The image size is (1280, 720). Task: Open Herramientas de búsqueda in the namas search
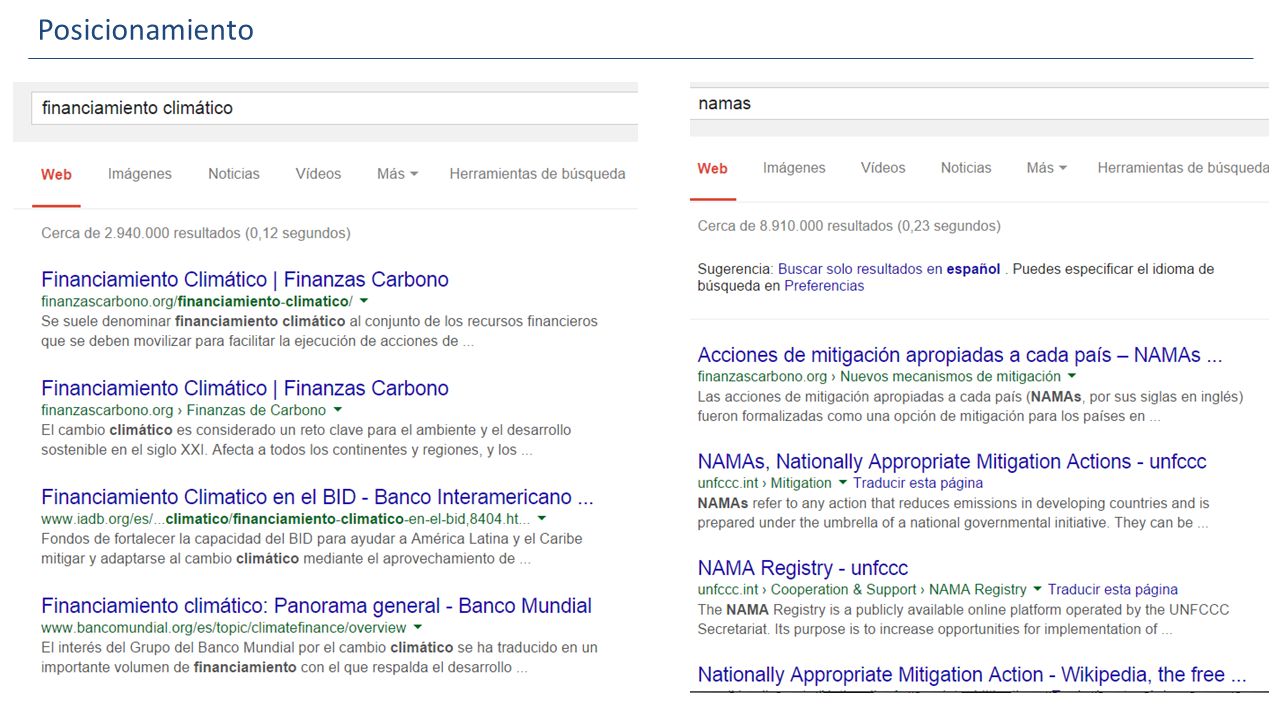coord(1183,168)
